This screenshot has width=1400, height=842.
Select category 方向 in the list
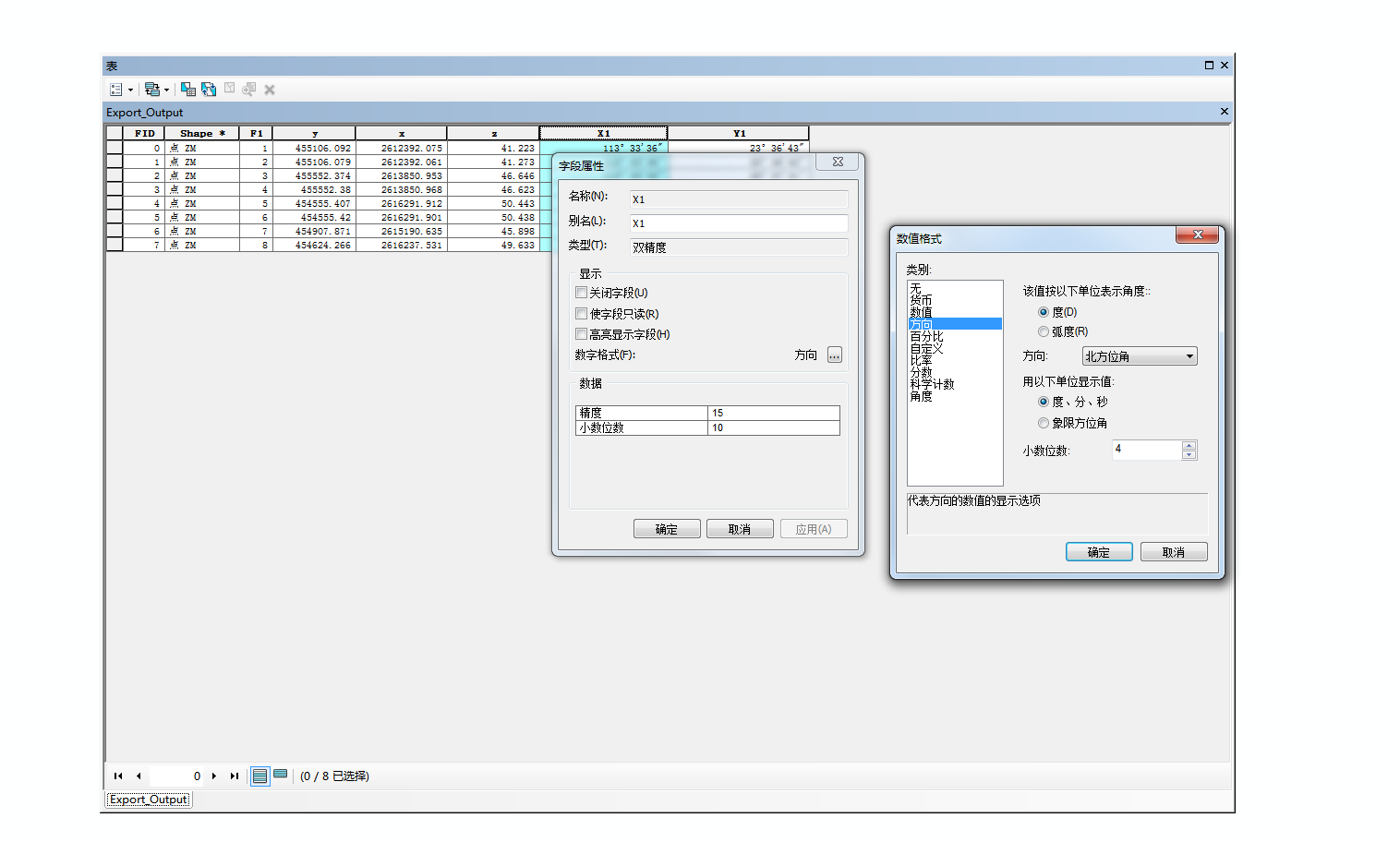click(x=955, y=324)
